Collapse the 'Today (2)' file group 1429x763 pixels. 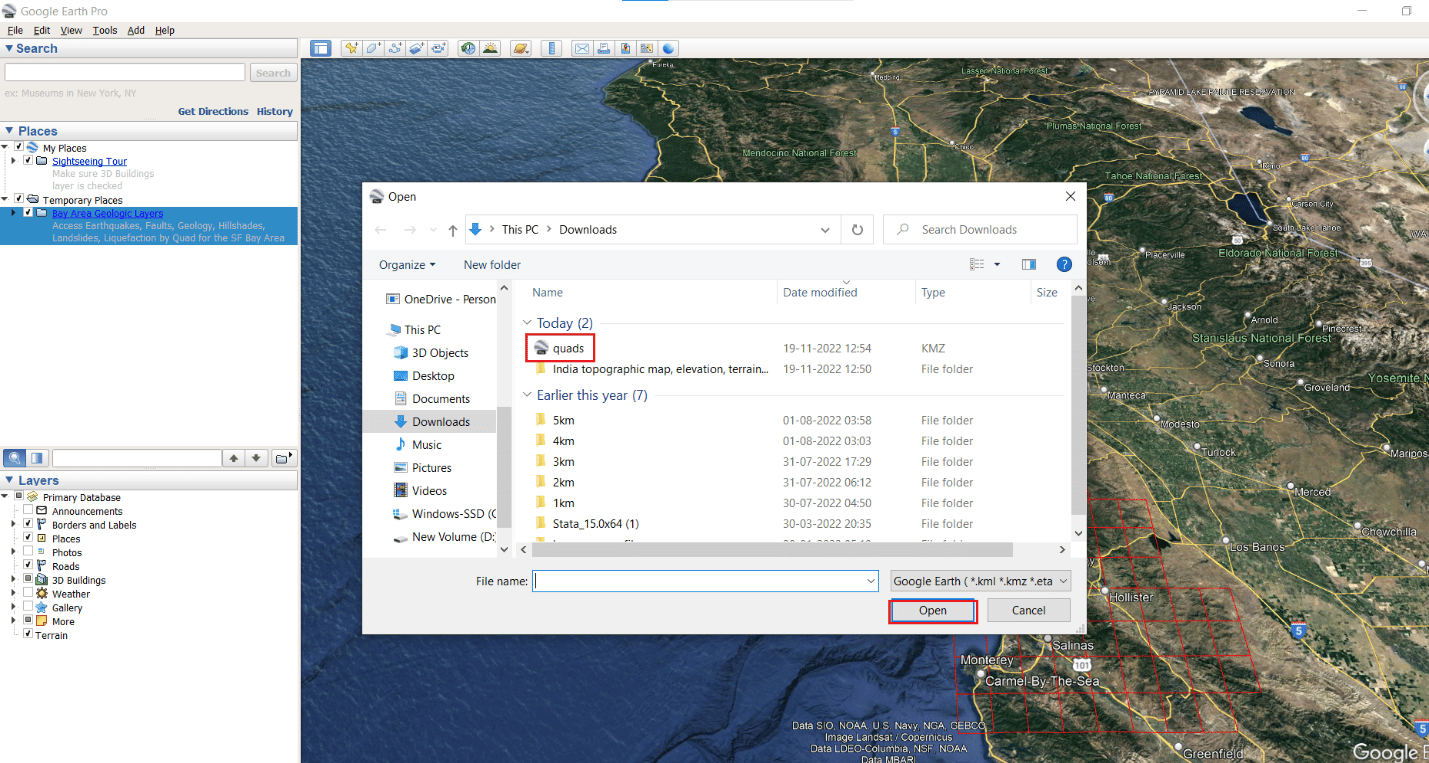(528, 324)
